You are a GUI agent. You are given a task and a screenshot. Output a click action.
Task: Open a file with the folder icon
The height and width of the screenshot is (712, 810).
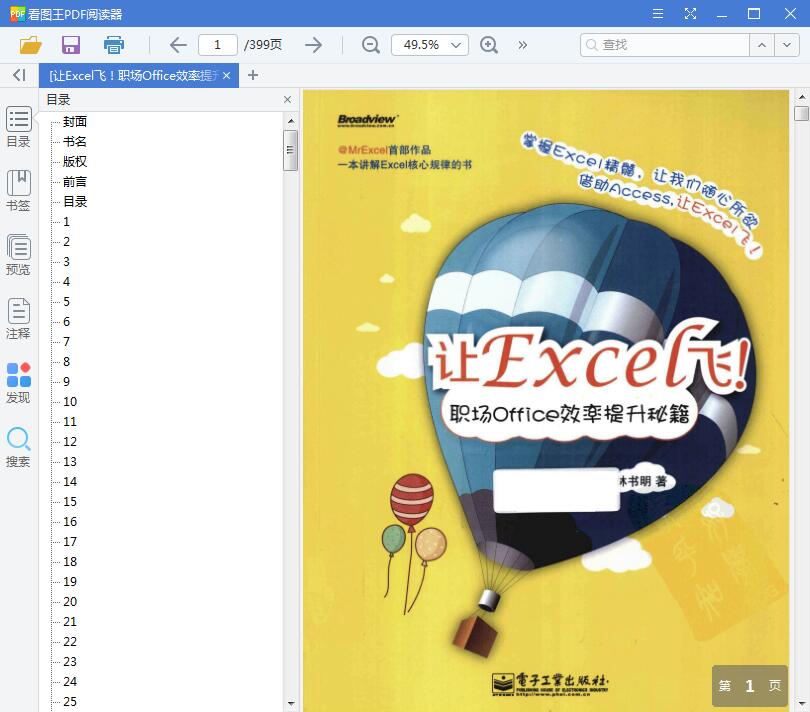(x=30, y=45)
